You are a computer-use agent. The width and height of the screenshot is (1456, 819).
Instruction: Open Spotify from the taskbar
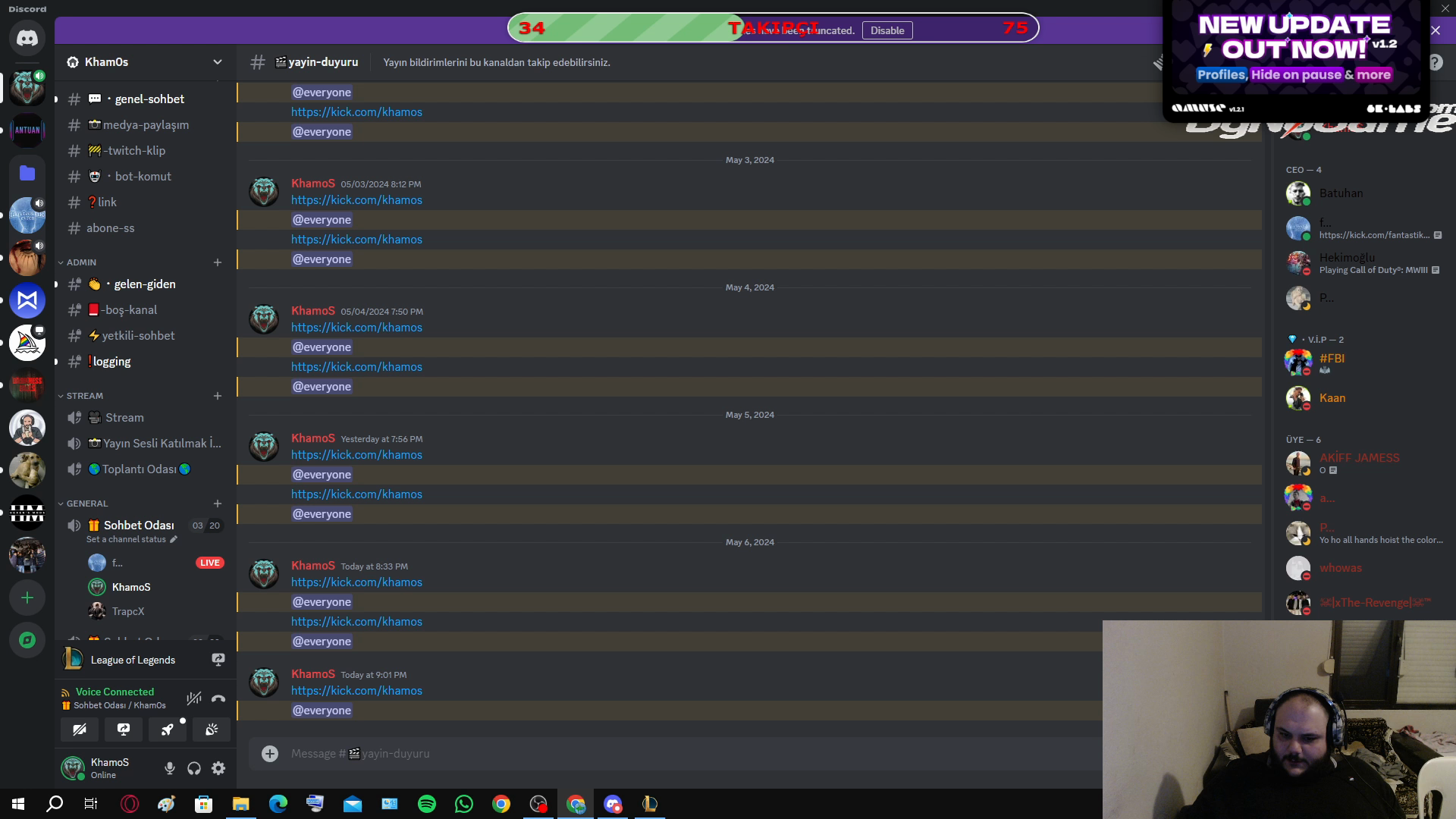(427, 804)
